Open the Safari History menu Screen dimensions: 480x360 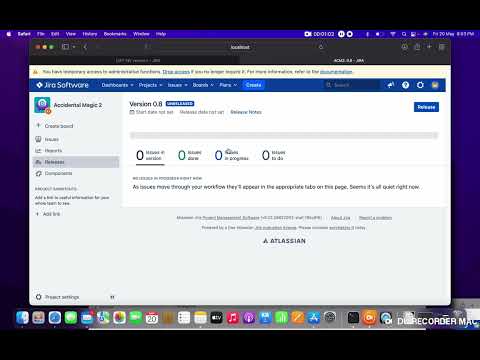[x=90, y=34]
